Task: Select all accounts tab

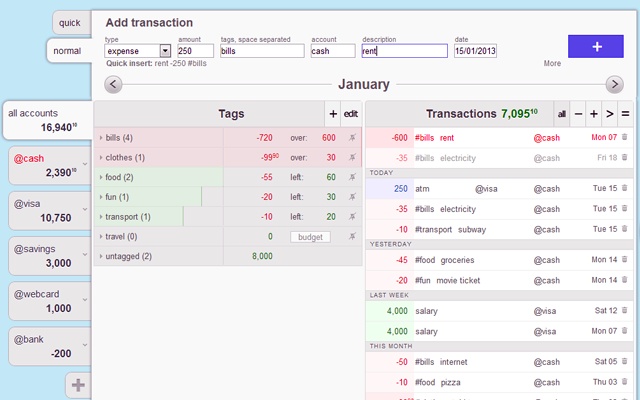Action: point(47,120)
